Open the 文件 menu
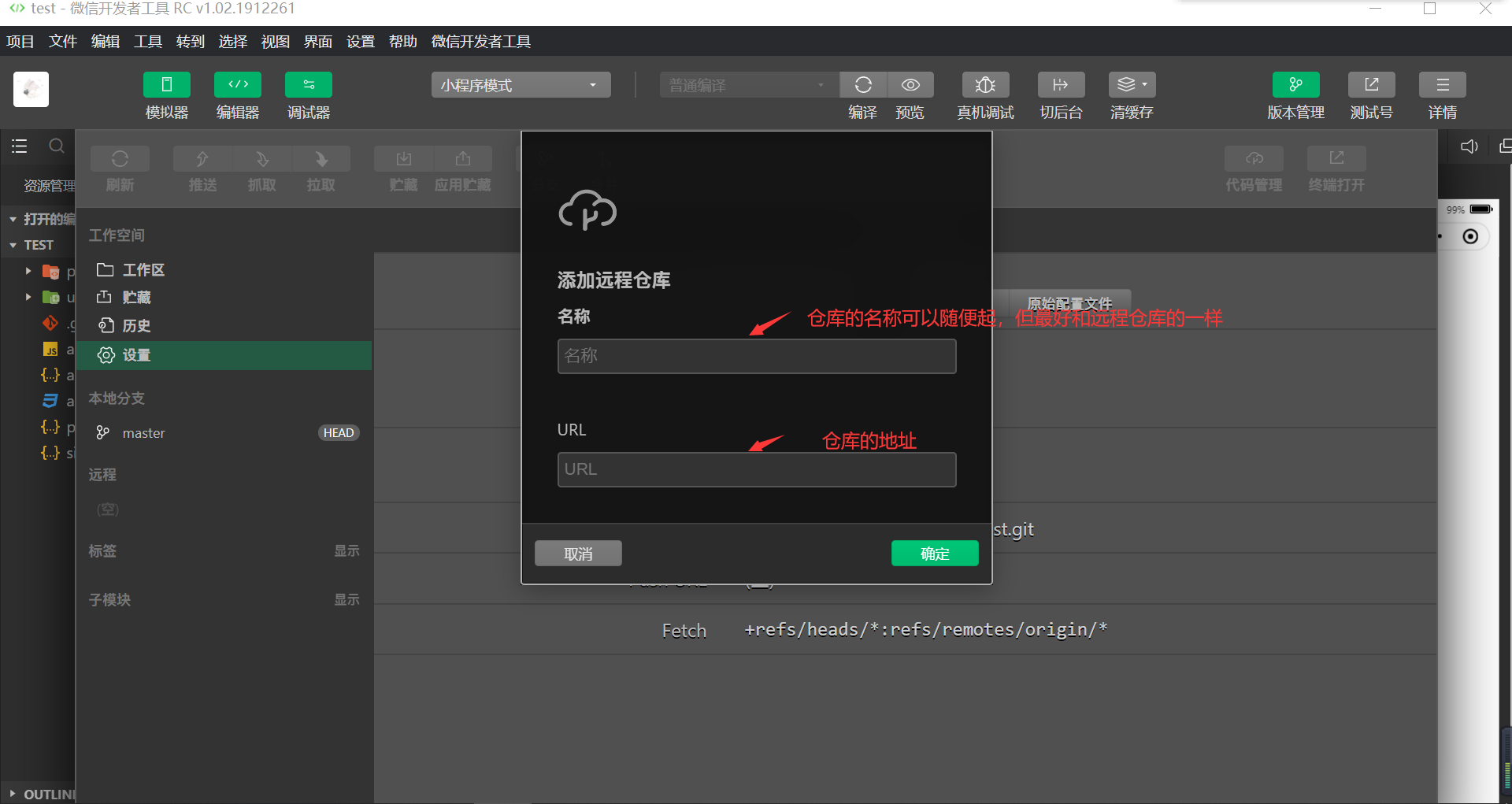The image size is (1512, 804). click(x=63, y=42)
